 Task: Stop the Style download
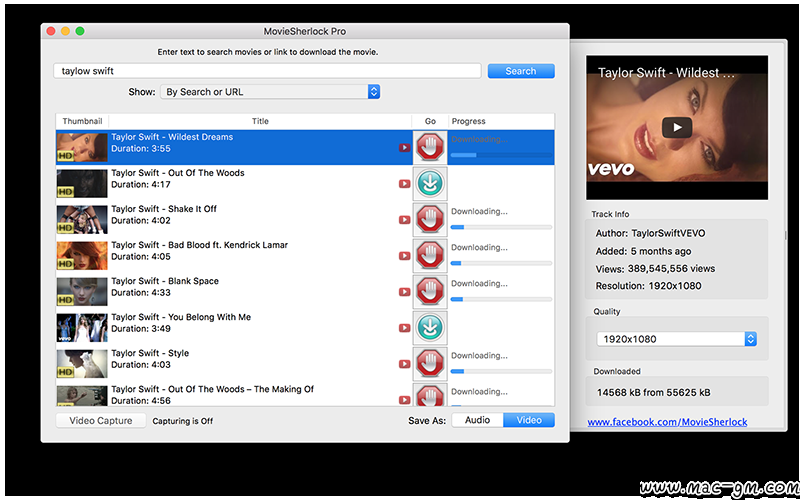coord(430,364)
